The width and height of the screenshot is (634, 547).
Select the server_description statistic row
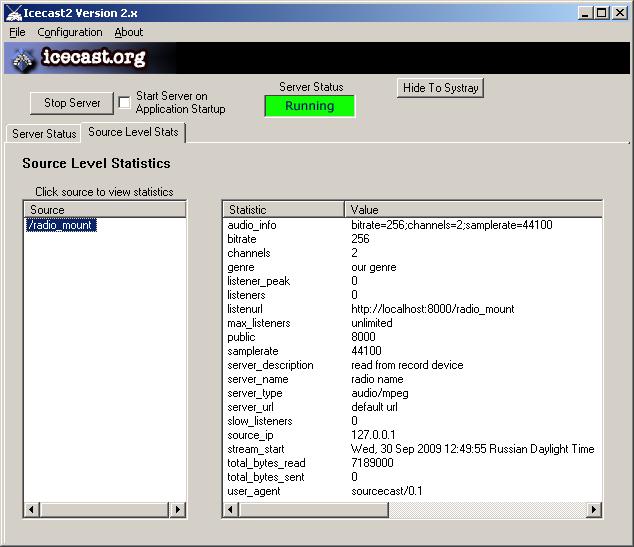[412, 365]
